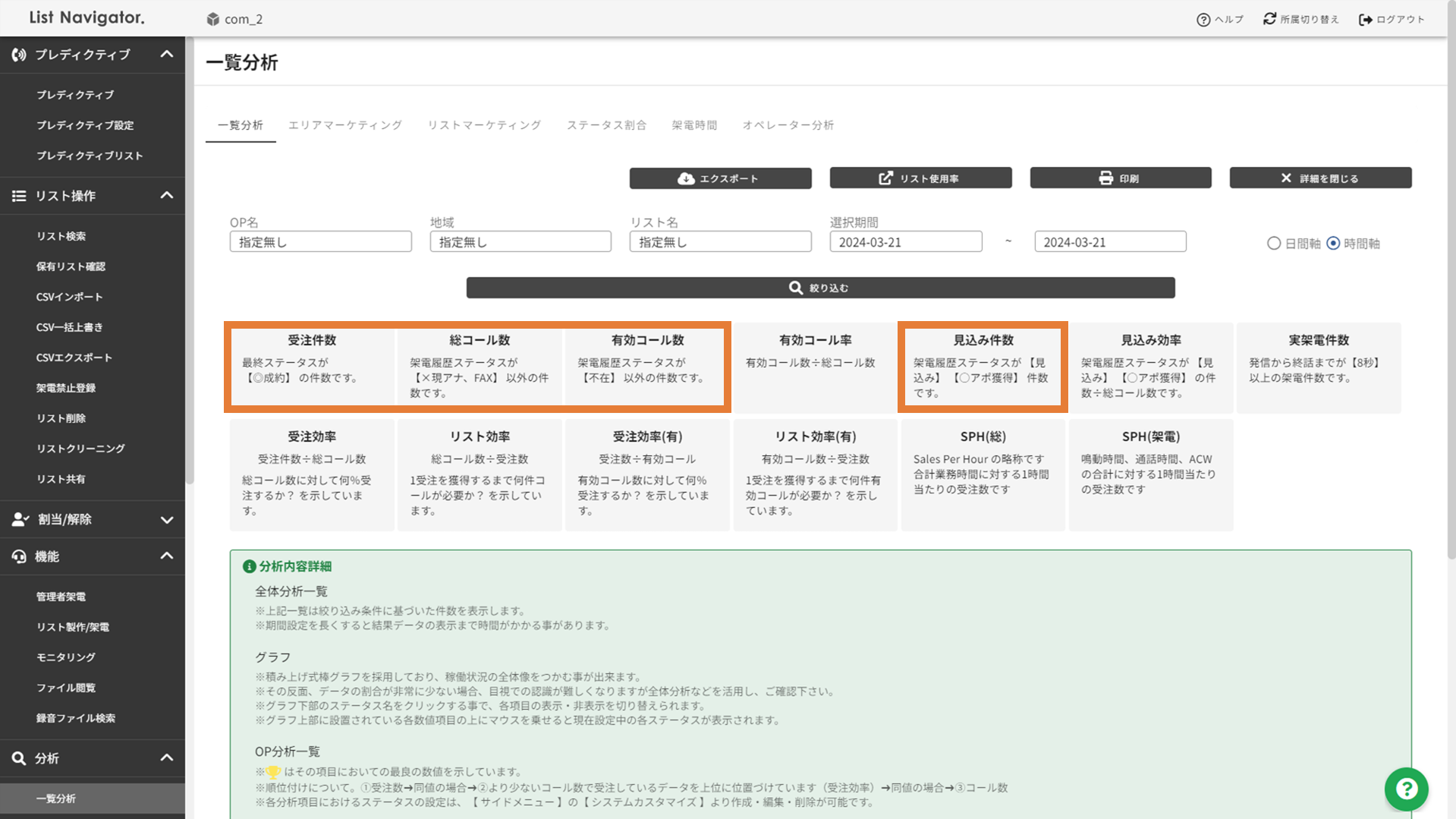Click the OP名 input field
1456x819 pixels.
320,242
